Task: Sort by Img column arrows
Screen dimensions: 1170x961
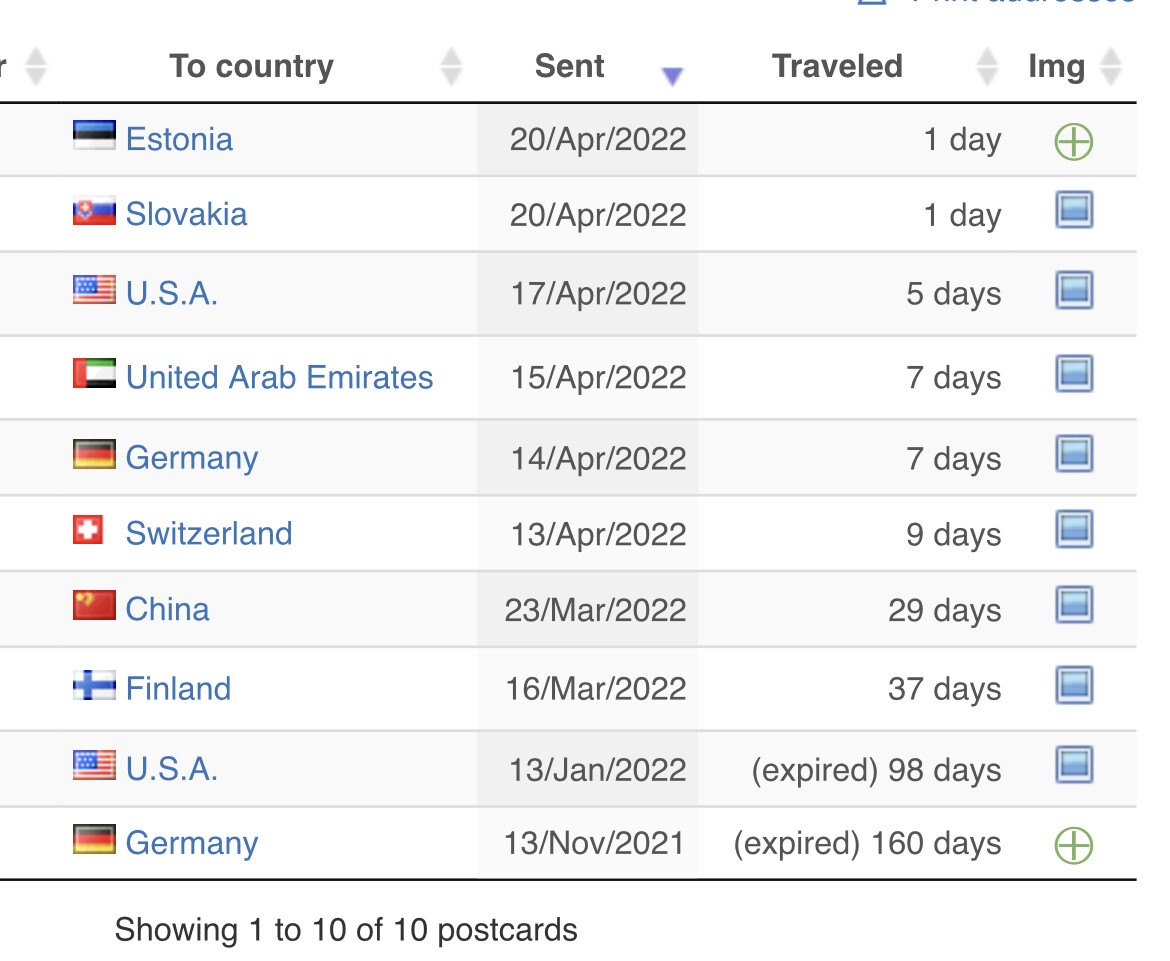Action: tap(1111, 66)
